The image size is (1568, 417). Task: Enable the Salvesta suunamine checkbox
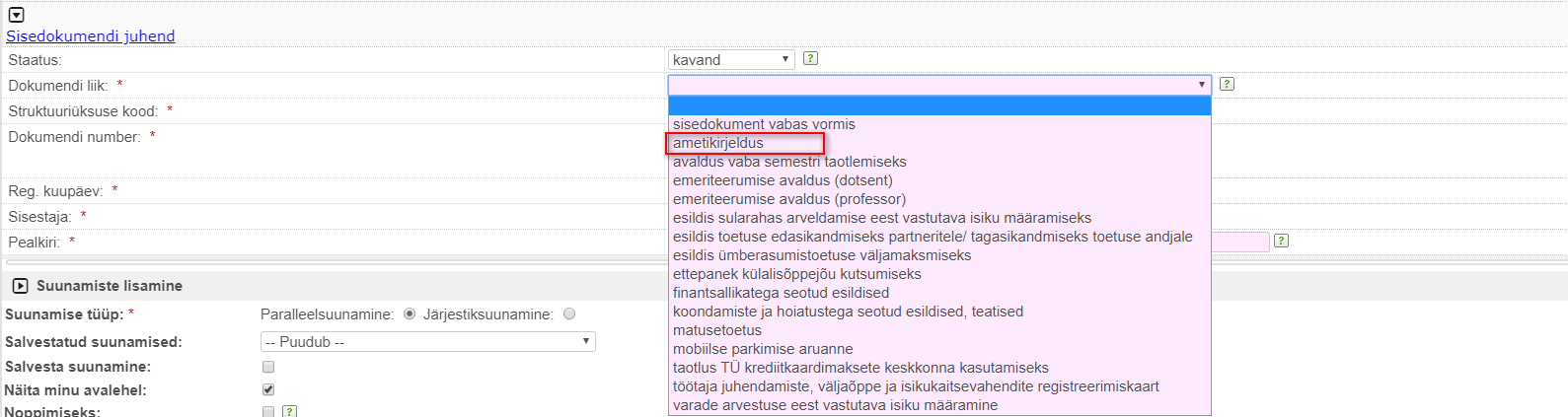(268, 367)
